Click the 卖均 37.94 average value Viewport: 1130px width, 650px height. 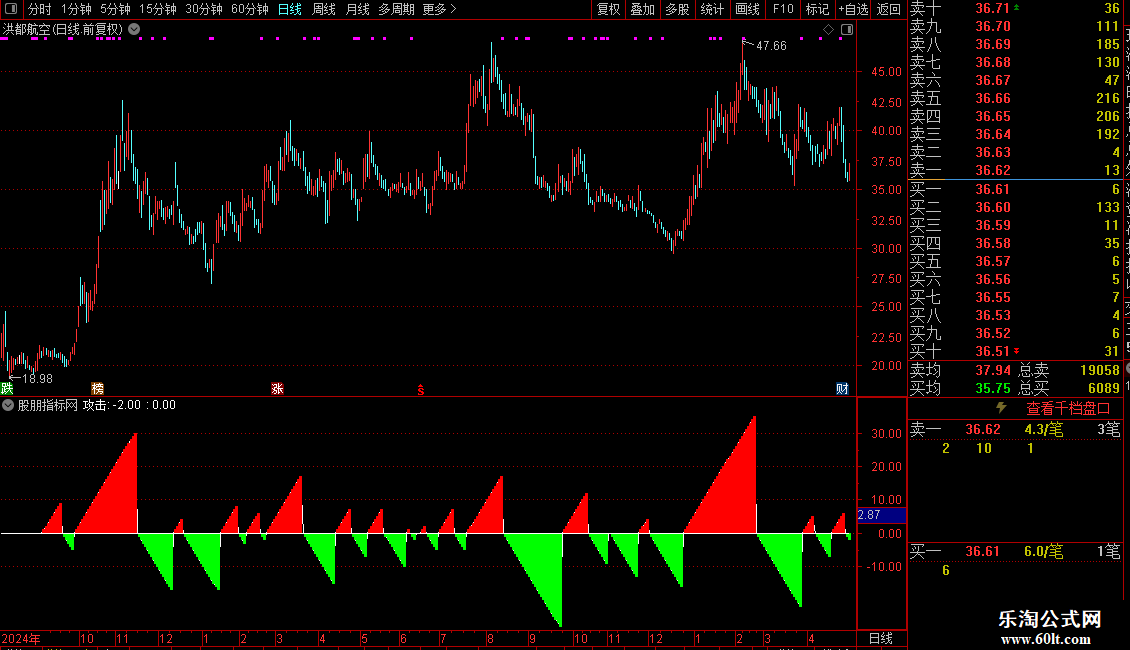click(x=993, y=370)
